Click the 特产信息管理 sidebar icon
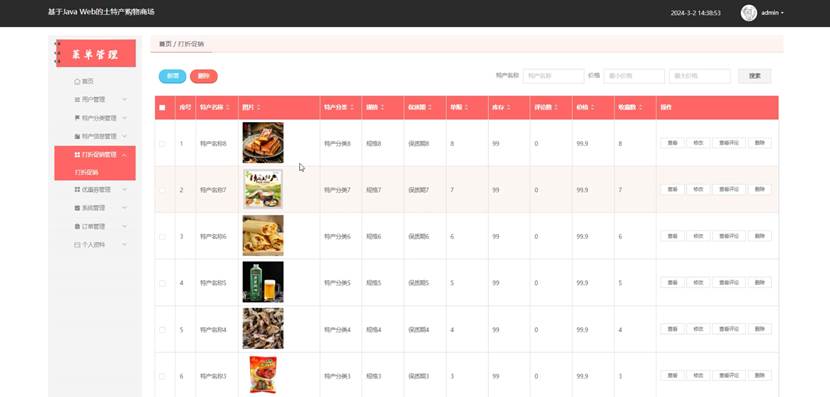 [x=77, y=137]
